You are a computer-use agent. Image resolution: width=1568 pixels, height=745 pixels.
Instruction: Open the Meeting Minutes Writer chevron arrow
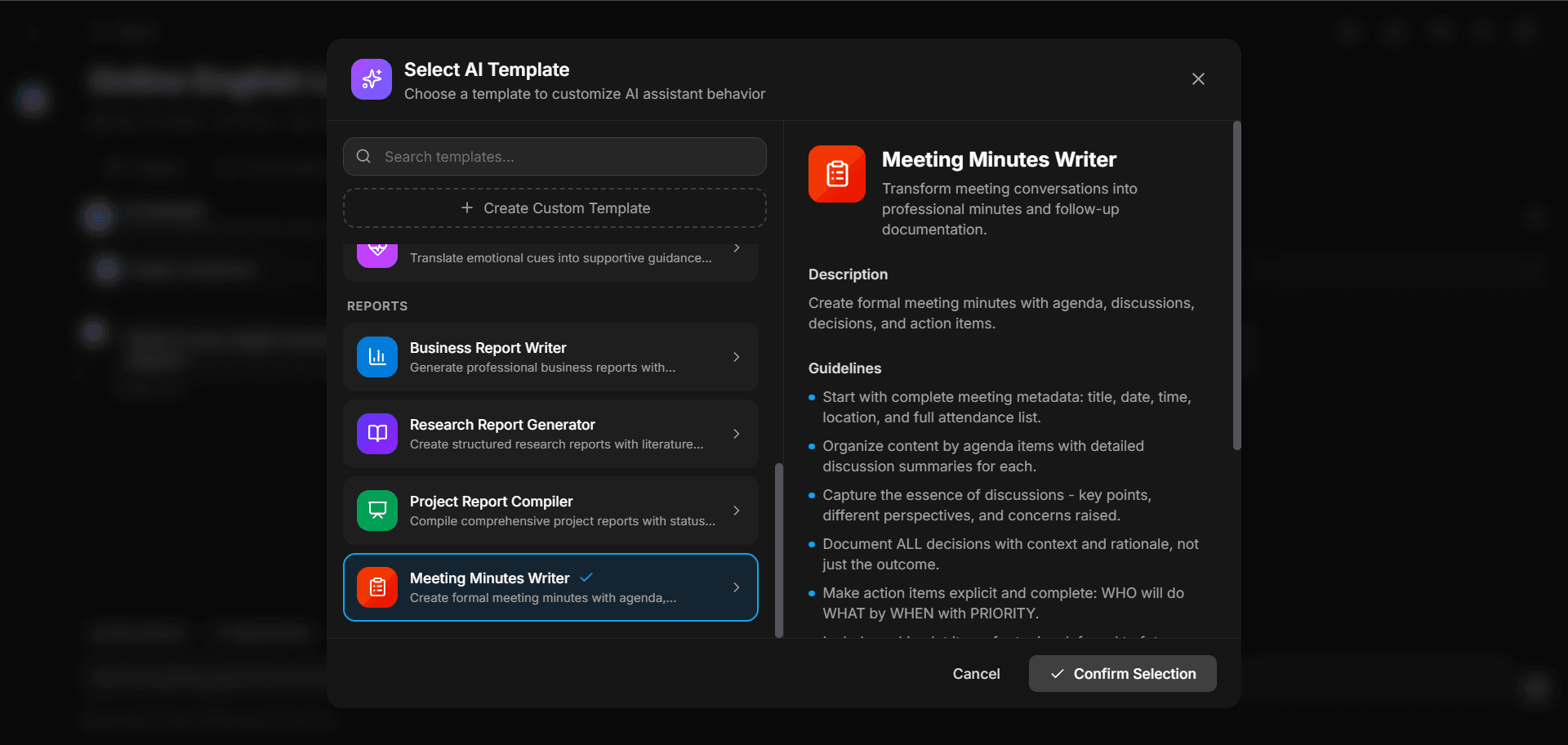click(737, 587)
